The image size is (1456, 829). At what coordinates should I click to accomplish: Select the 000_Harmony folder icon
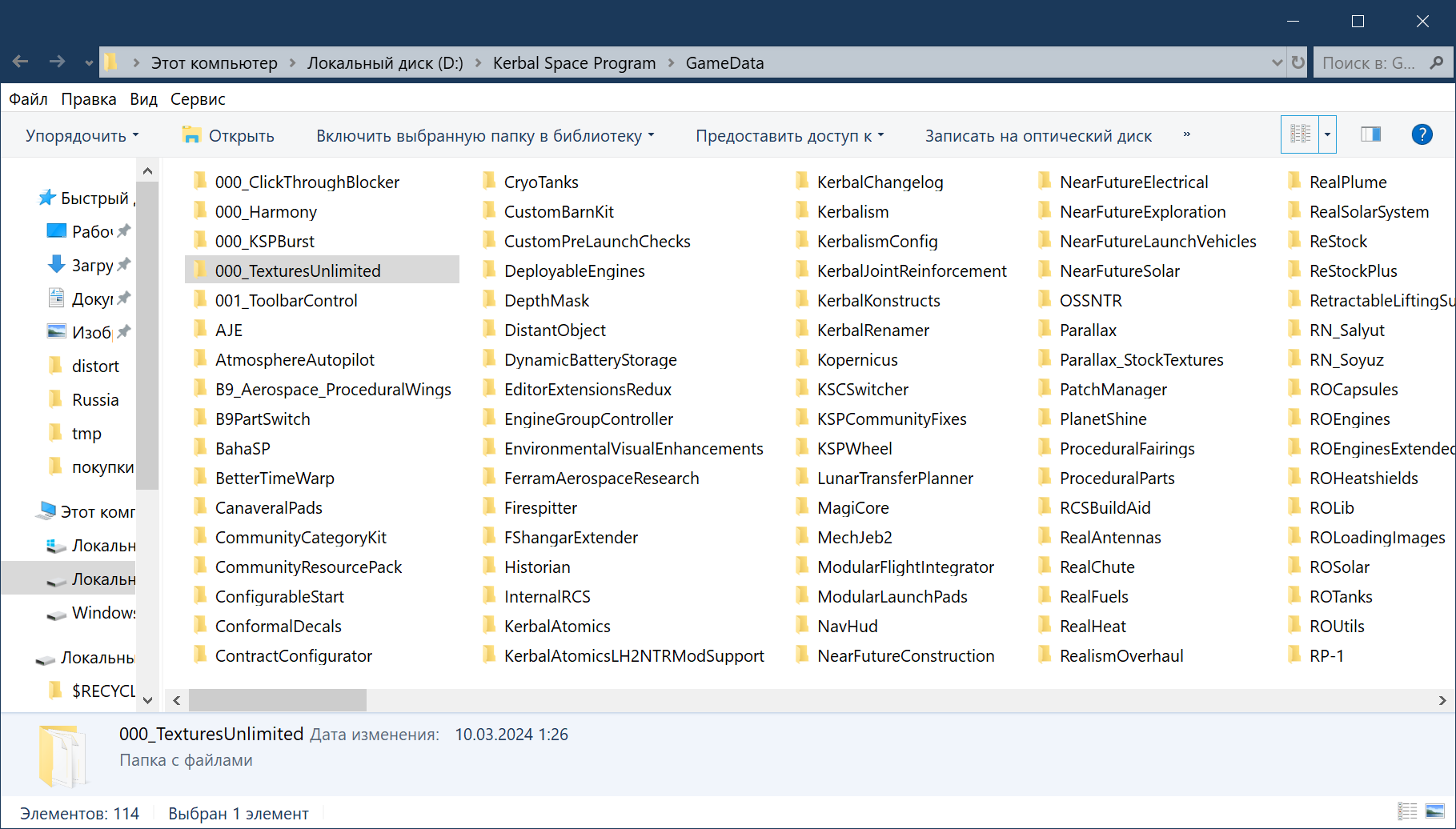200,210
